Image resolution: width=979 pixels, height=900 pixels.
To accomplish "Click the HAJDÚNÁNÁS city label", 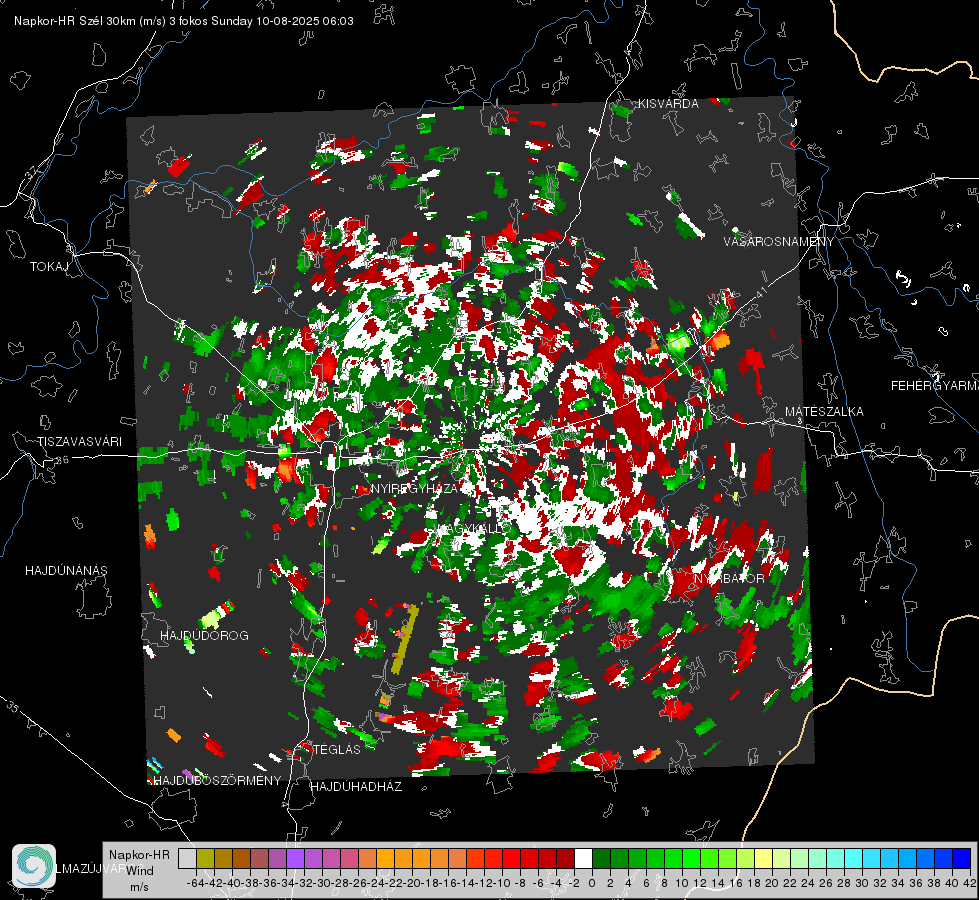I will click(x=66, y=571).
